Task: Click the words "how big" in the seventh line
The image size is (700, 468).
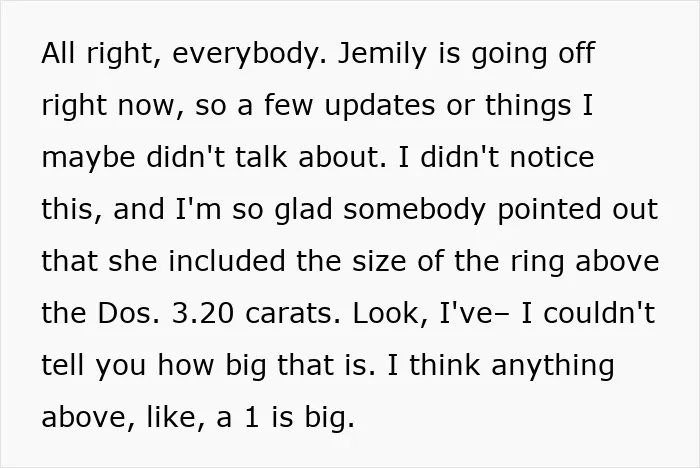Action: (212, 366)
